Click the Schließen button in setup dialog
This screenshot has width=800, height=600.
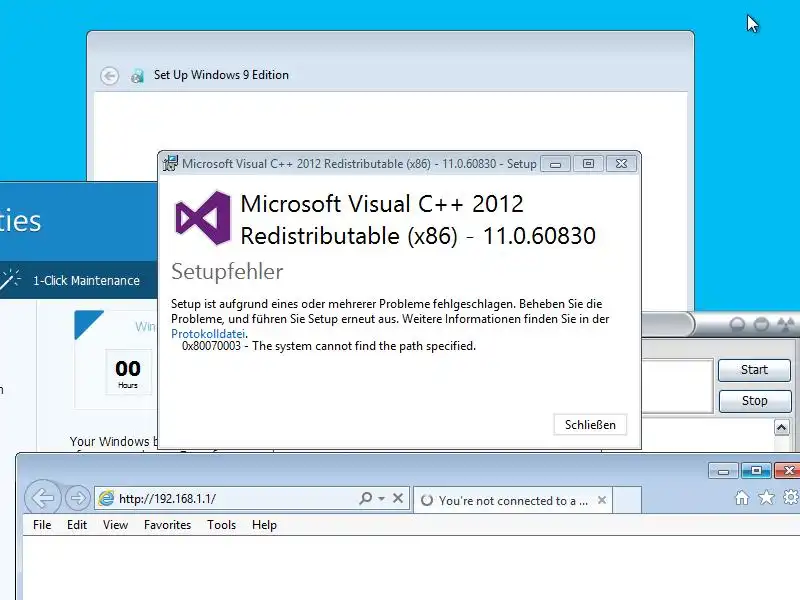590,424
